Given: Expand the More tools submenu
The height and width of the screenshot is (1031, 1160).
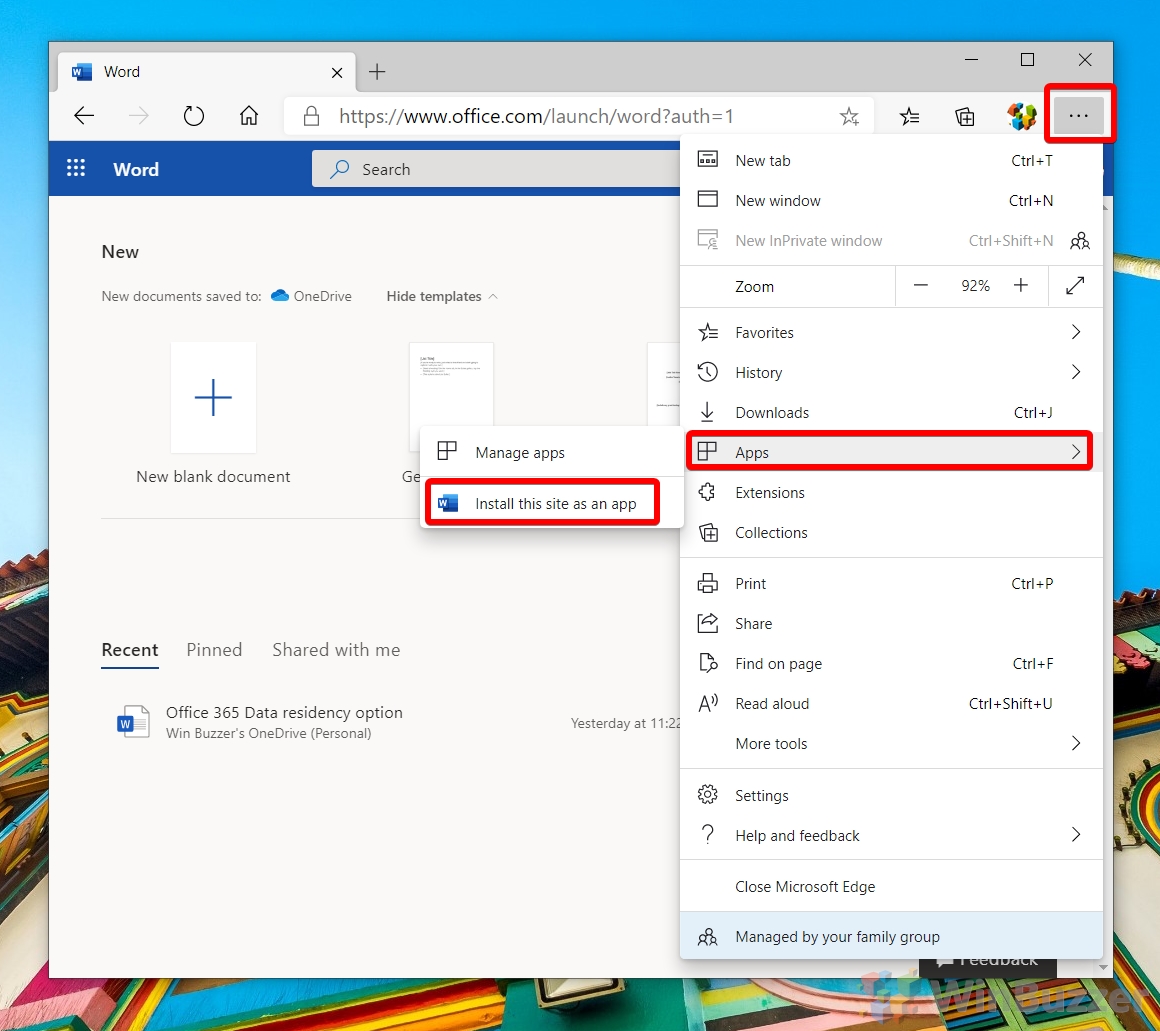Looking at the screenshot, I should tap(1076, 743).
